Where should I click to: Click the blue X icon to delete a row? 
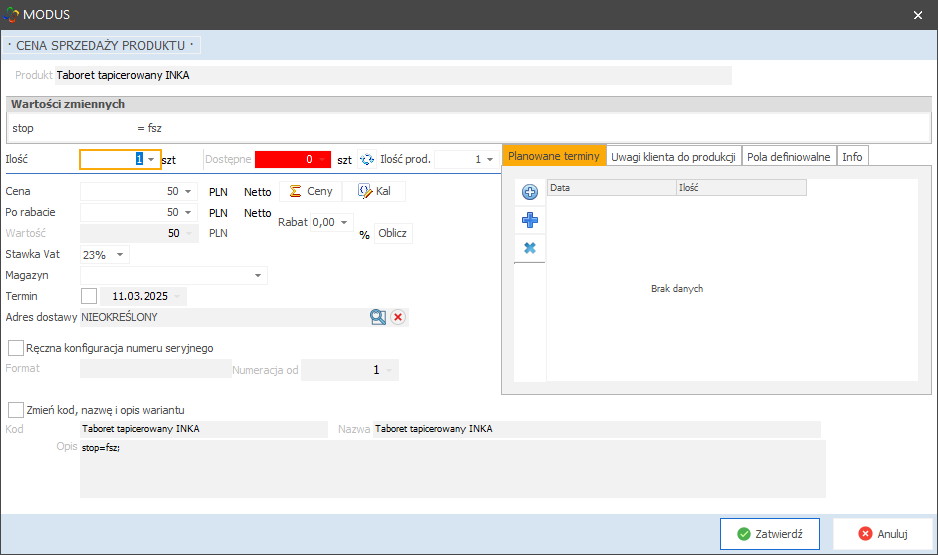pyautogui.click(x=530, y=247)
